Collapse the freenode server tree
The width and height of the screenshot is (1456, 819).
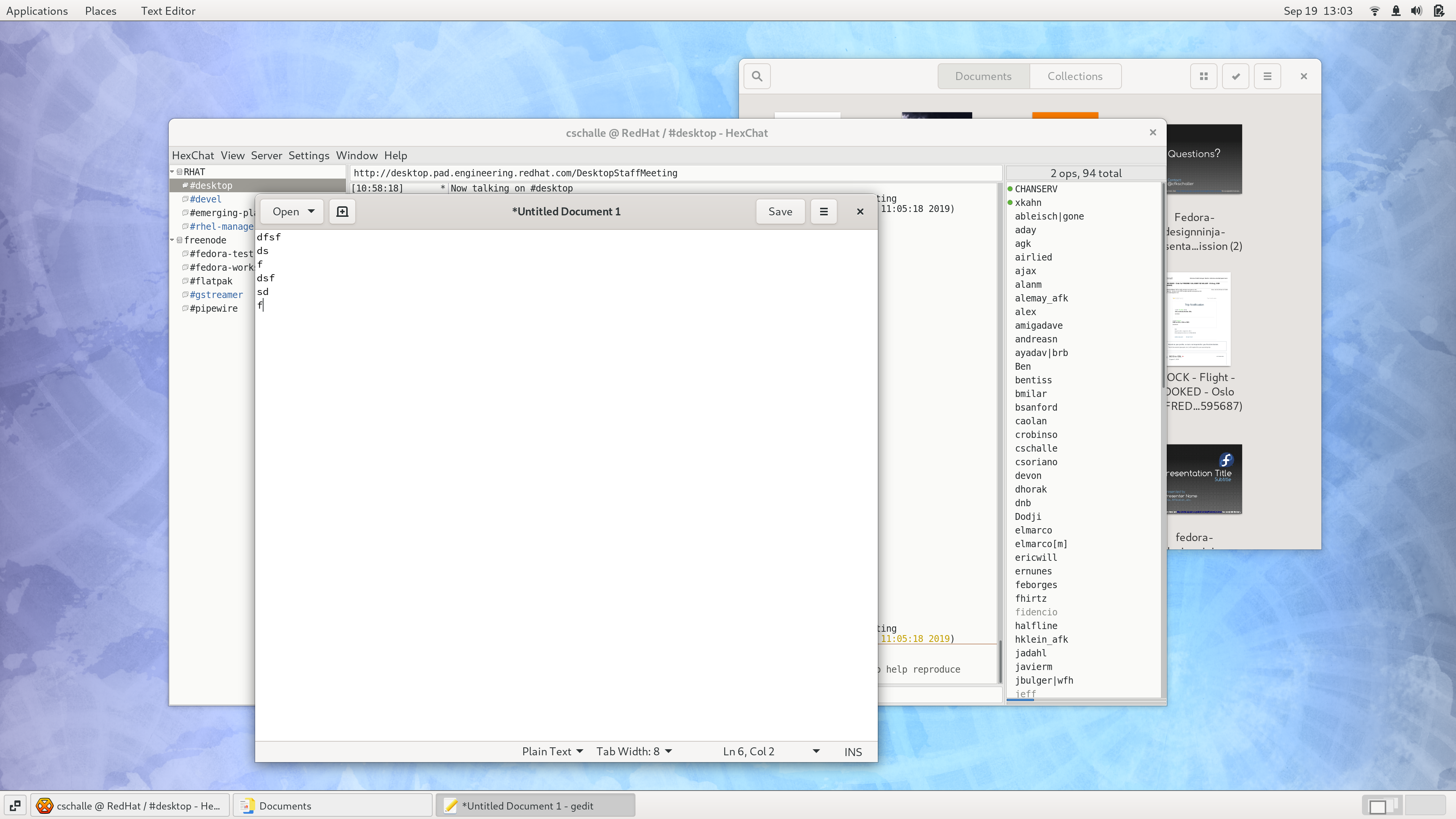[x=173, y=240]
